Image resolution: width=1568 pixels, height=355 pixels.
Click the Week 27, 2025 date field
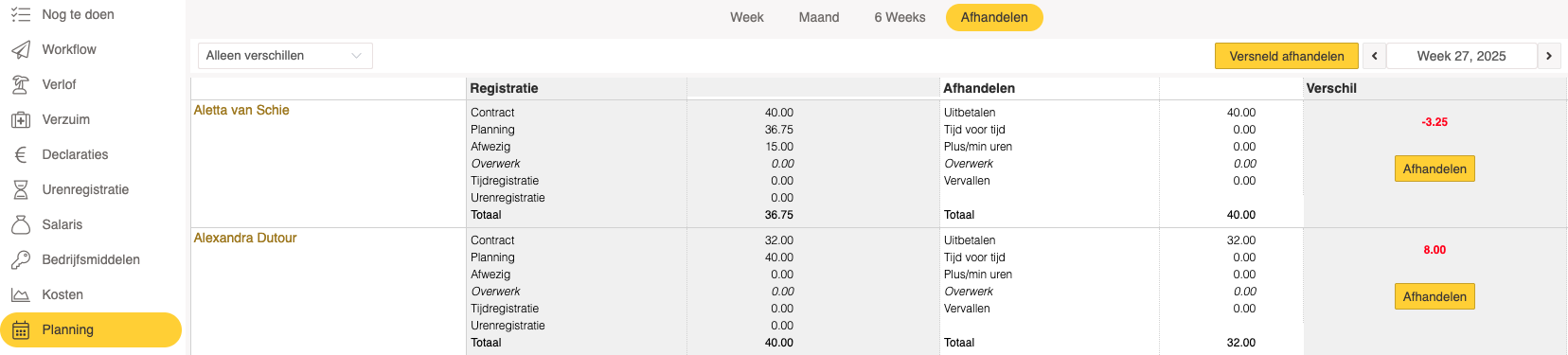pyautogui.click(x=1461, y=56)
